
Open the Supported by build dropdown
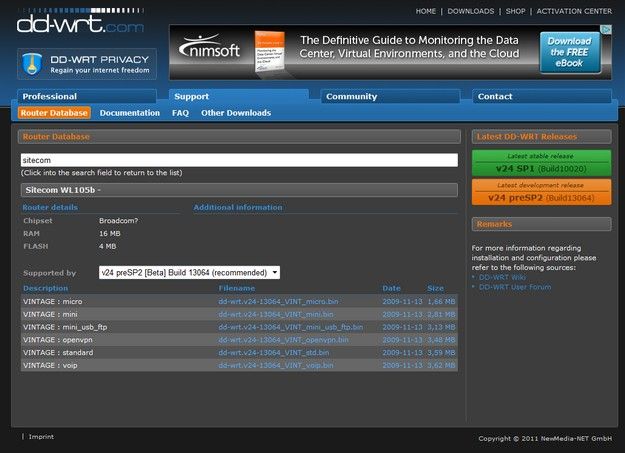point(189,272)
